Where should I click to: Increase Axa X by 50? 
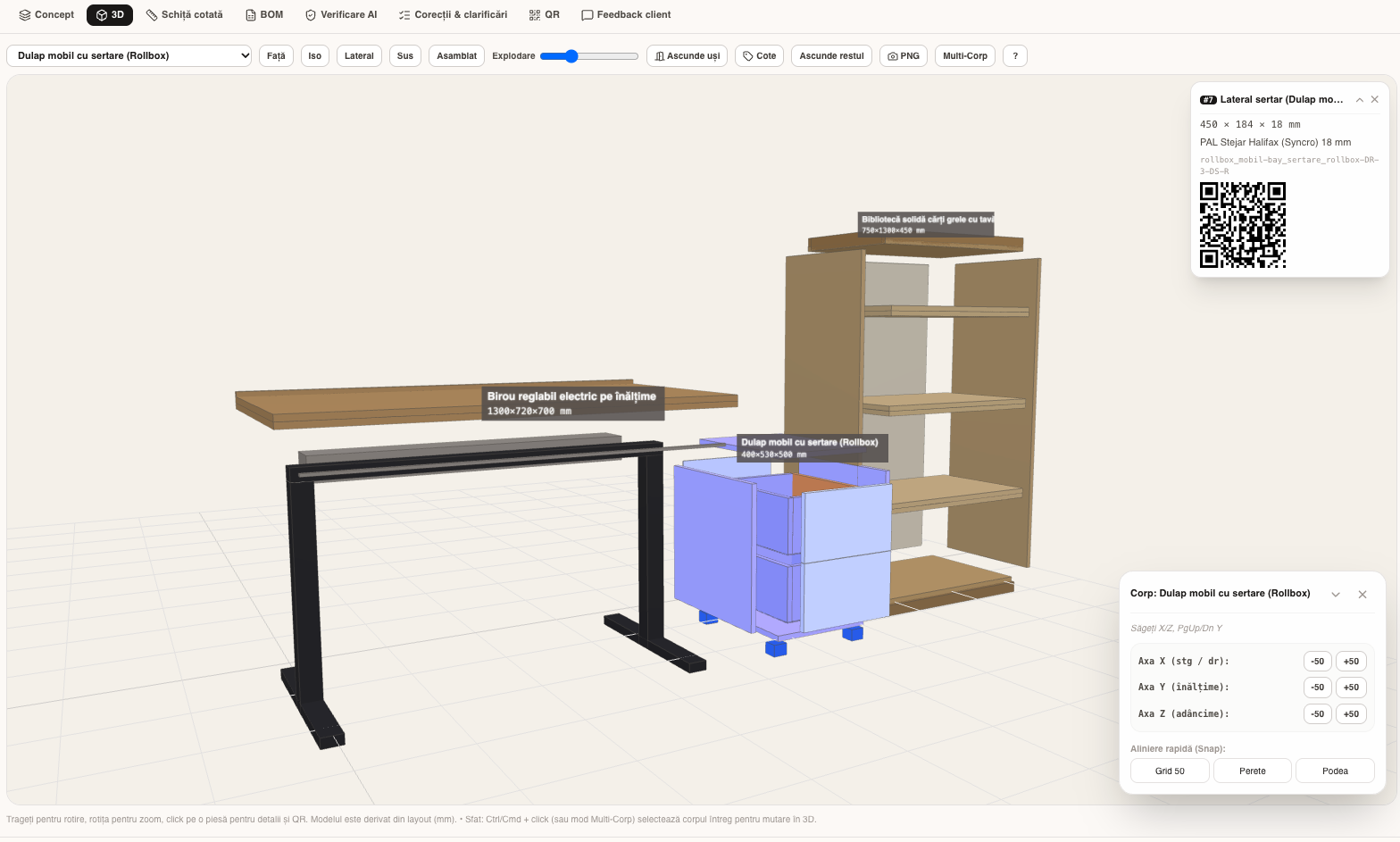pyautogui.click(x=1352, y=662)
